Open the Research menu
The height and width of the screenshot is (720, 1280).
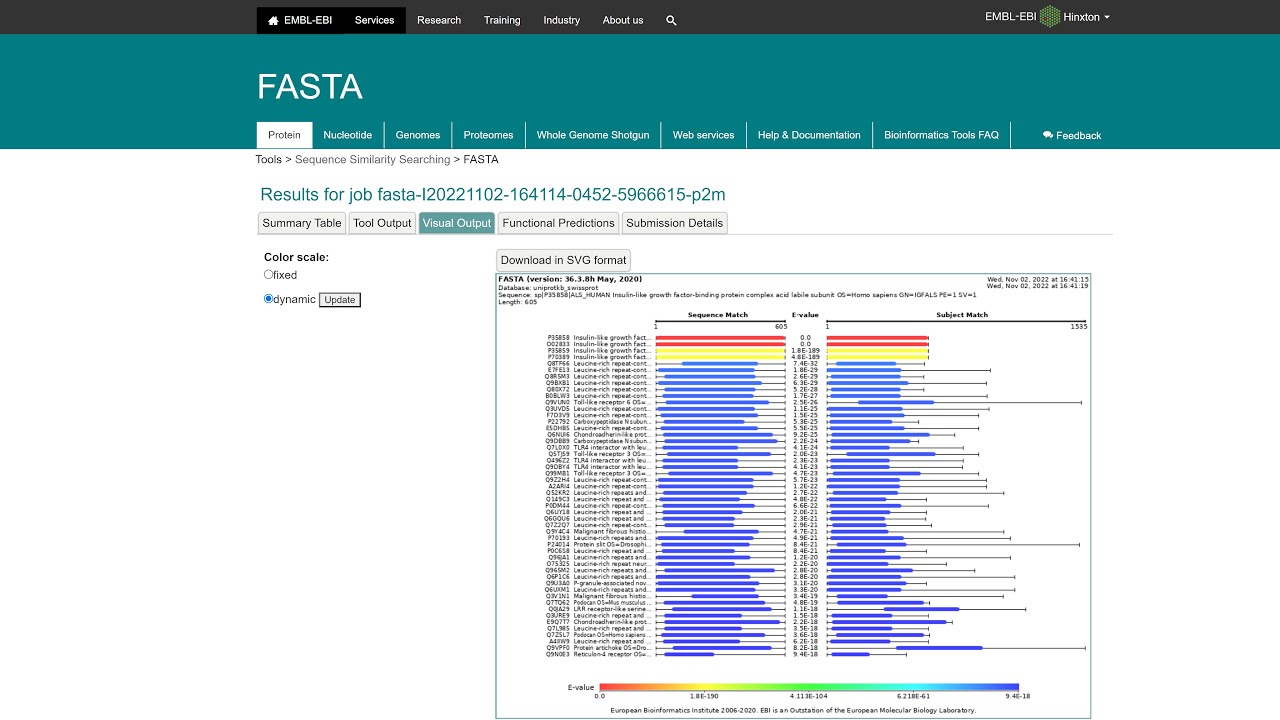coord(439,20)
